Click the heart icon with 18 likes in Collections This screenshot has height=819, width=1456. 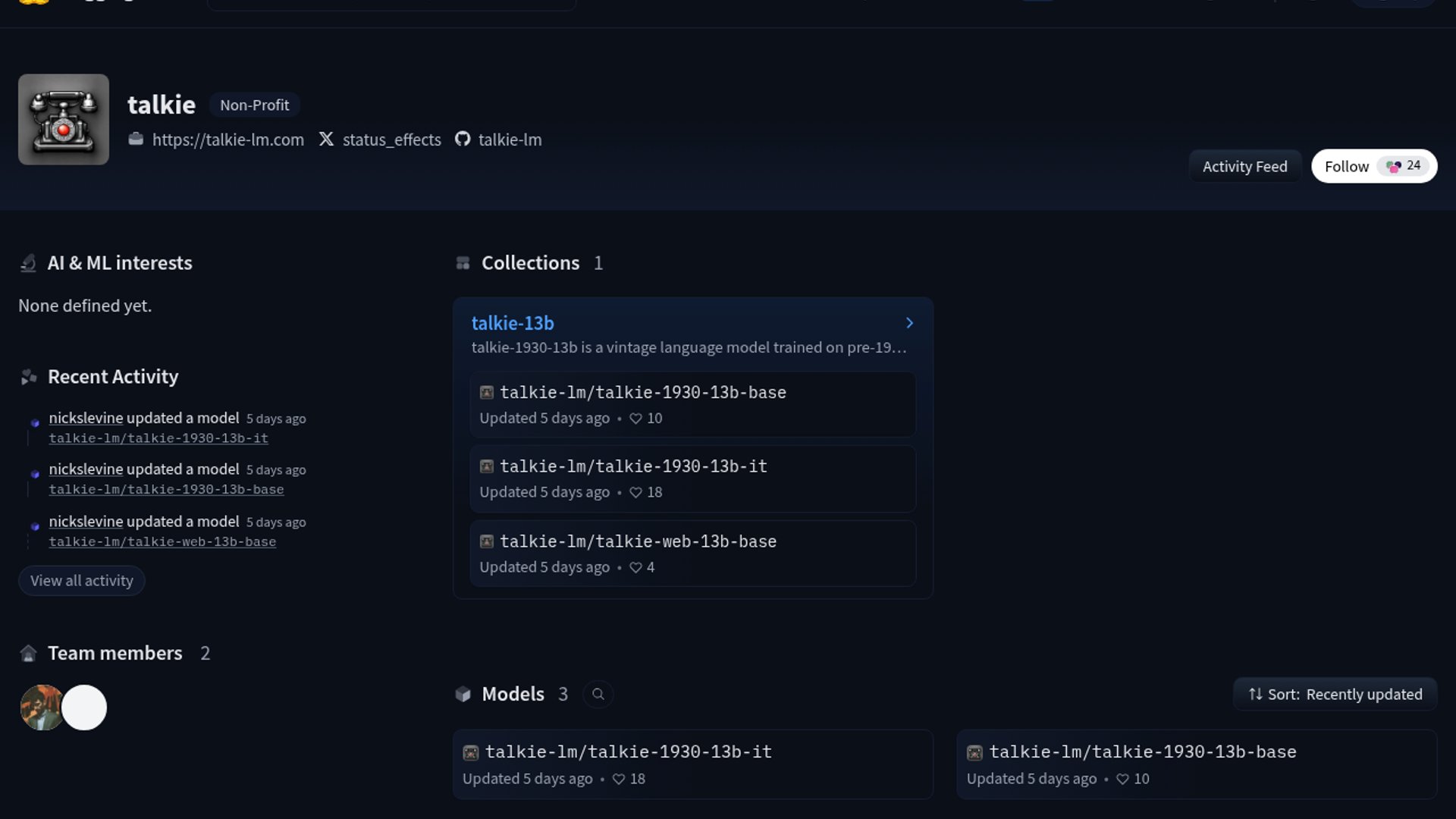click(x=635, y=492)
